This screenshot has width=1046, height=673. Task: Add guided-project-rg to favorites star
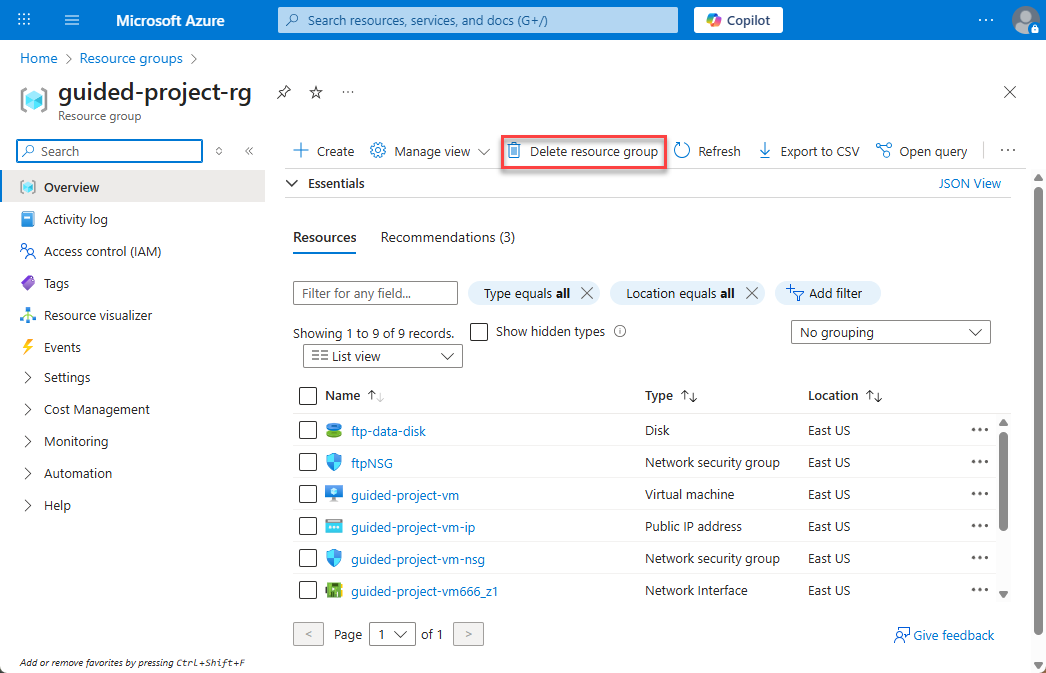tap(316, 92)
